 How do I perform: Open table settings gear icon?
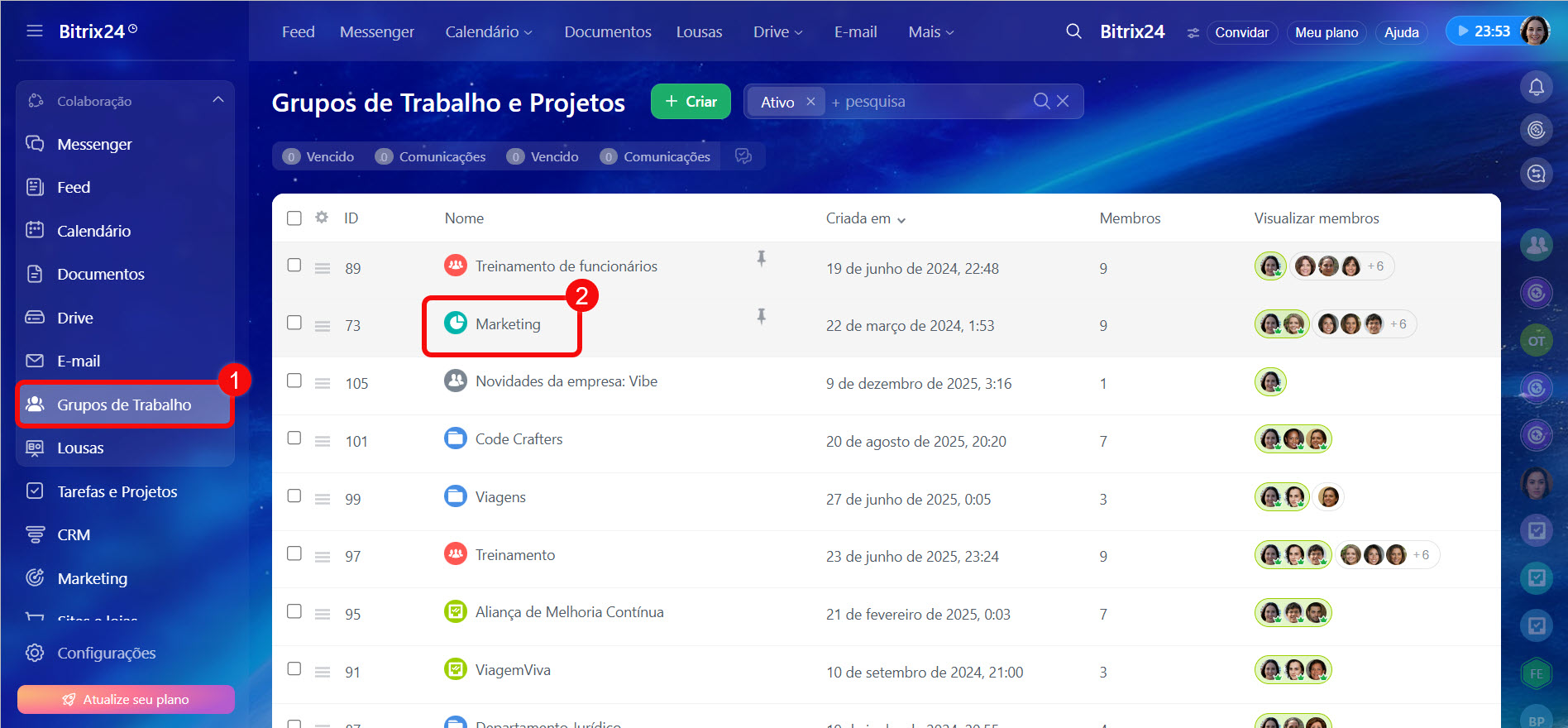point(322,218)
